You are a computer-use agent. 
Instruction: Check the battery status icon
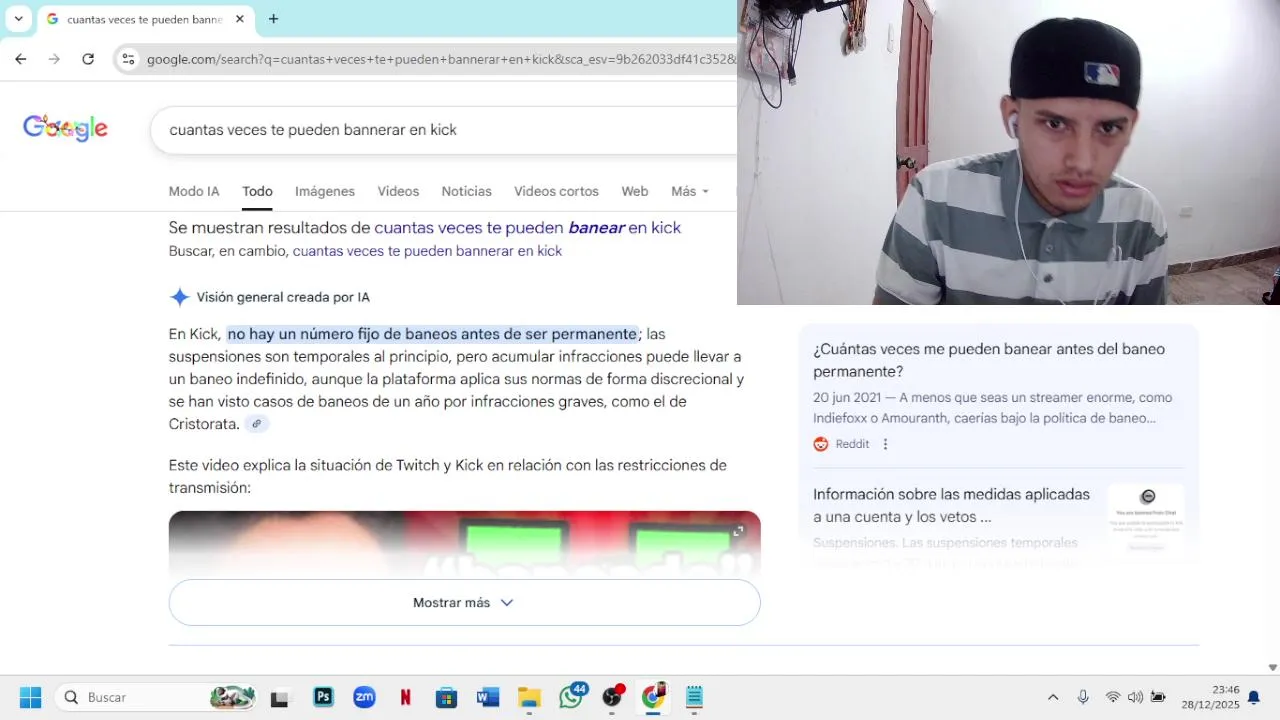click(x=1158, y=697)
